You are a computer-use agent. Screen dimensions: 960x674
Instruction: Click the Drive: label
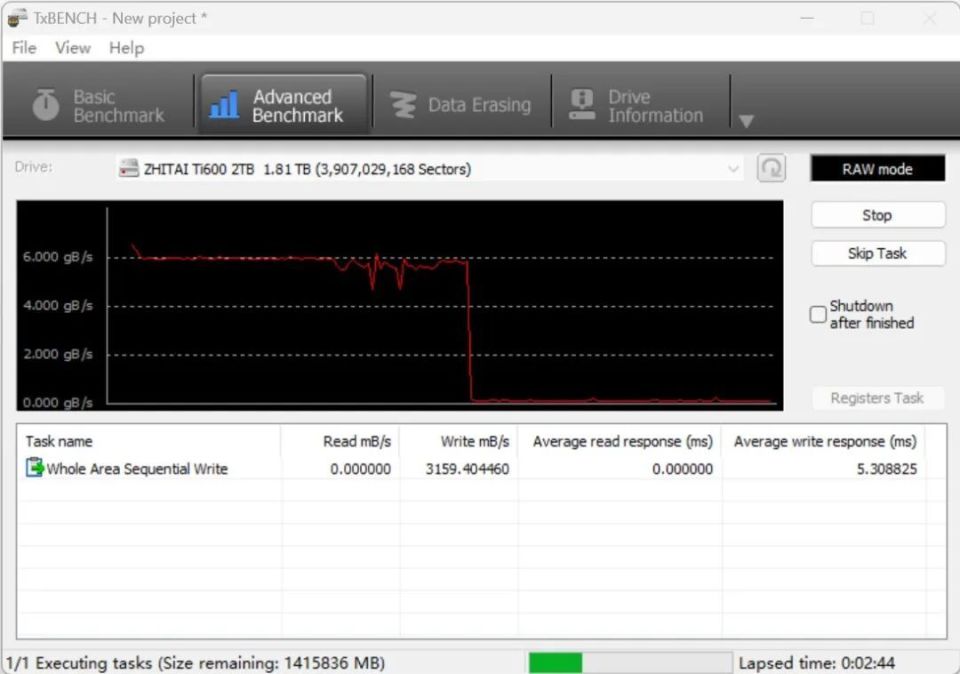click(34, 167)
